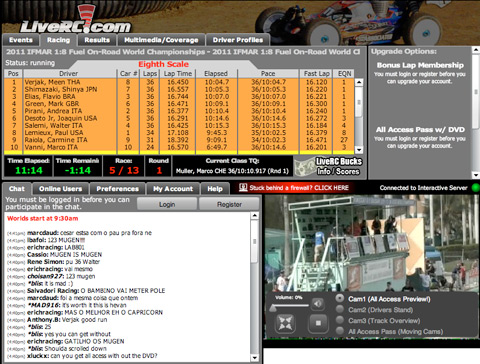This screenshot has width=480, height=364.
Task: Select driver Green, Mark GBR row
Action: 179,104
